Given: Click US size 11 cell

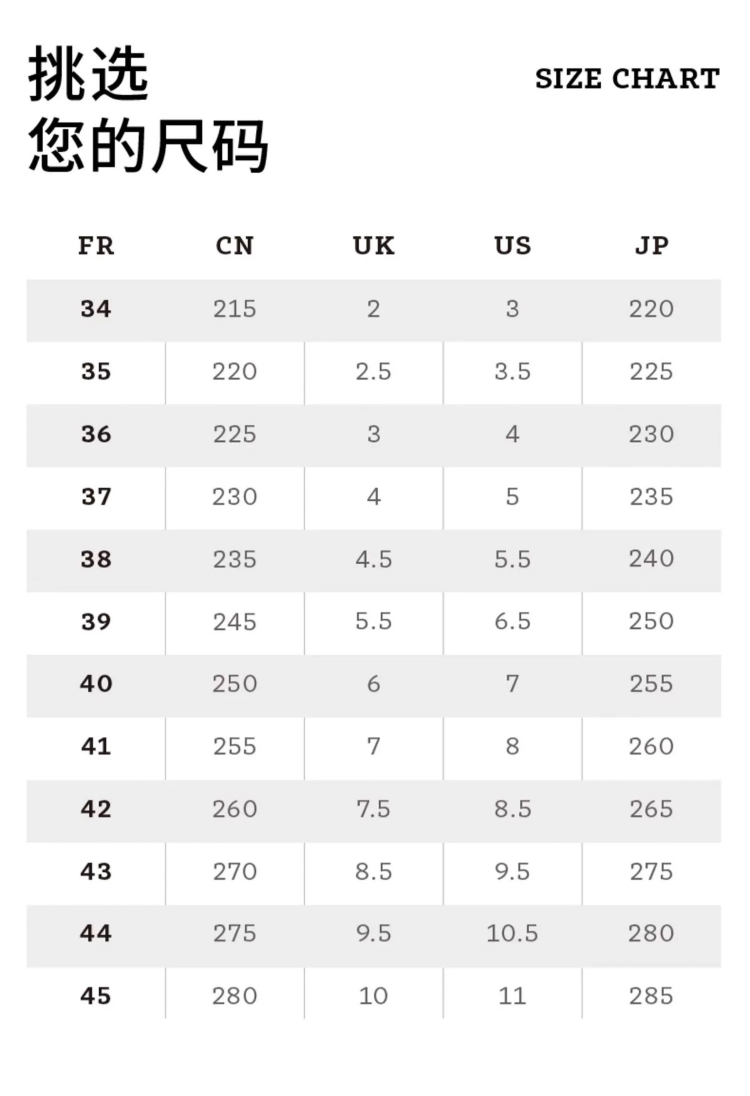Looking at the screenshot, I should pos(512,996).
